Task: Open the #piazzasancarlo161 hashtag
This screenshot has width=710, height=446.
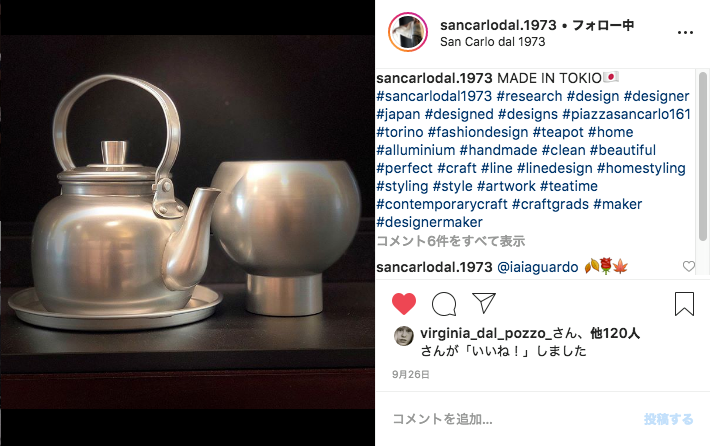Action: (626, 114)
